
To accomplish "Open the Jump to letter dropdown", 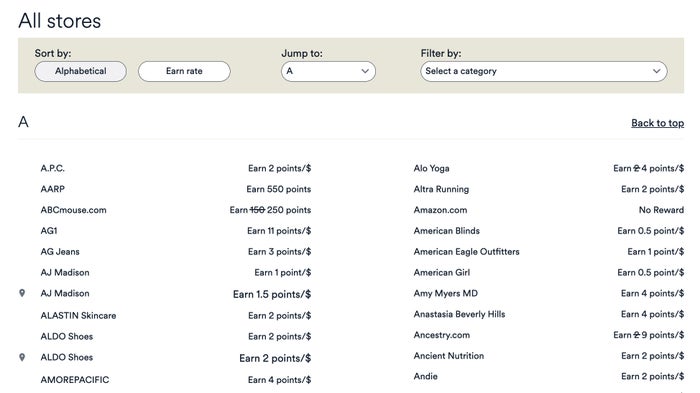I will (328, 71).
